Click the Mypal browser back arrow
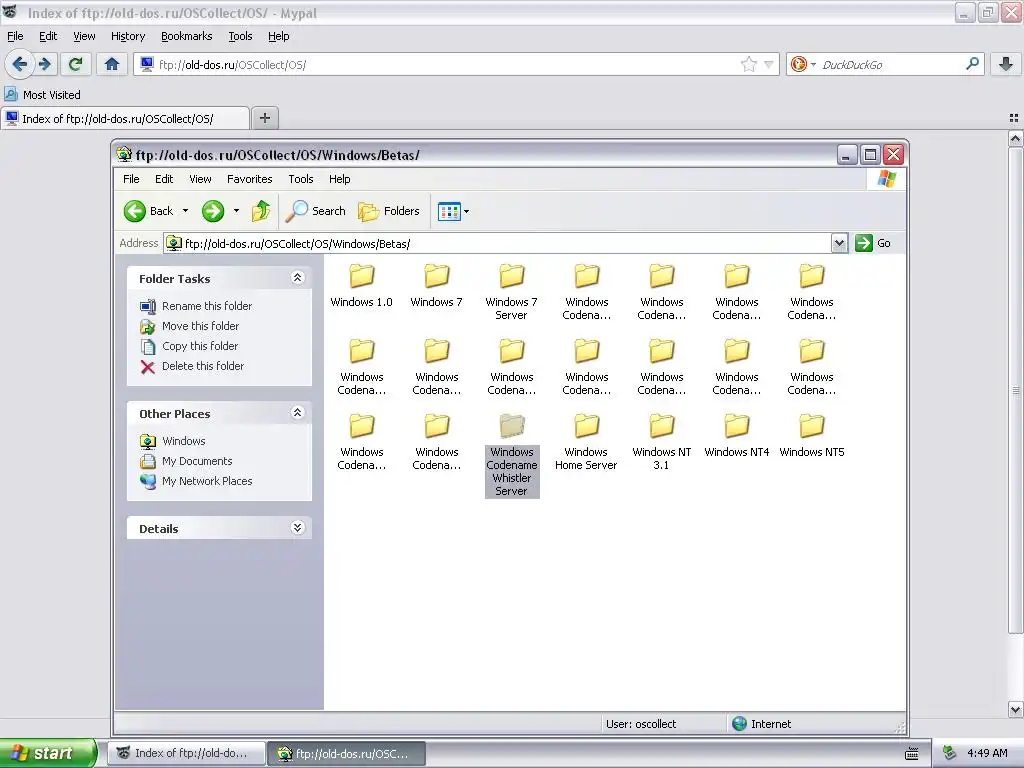The height and width of the screenshot is (768, 1024). pos(20,64)
